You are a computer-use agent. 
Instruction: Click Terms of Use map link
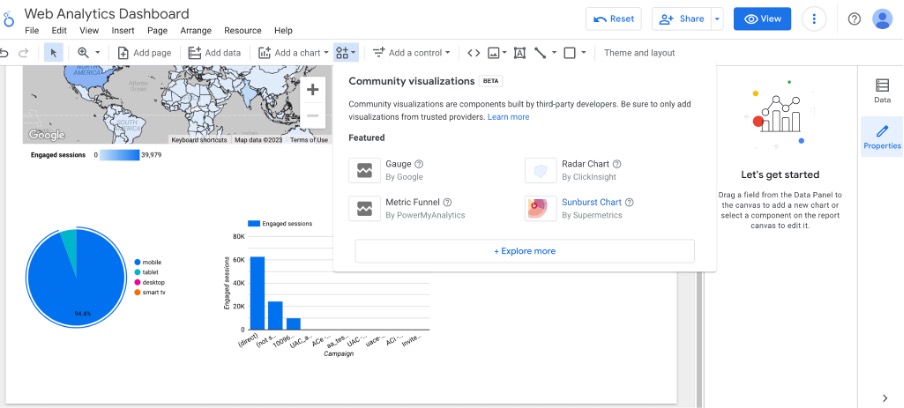tap(309, 140)
